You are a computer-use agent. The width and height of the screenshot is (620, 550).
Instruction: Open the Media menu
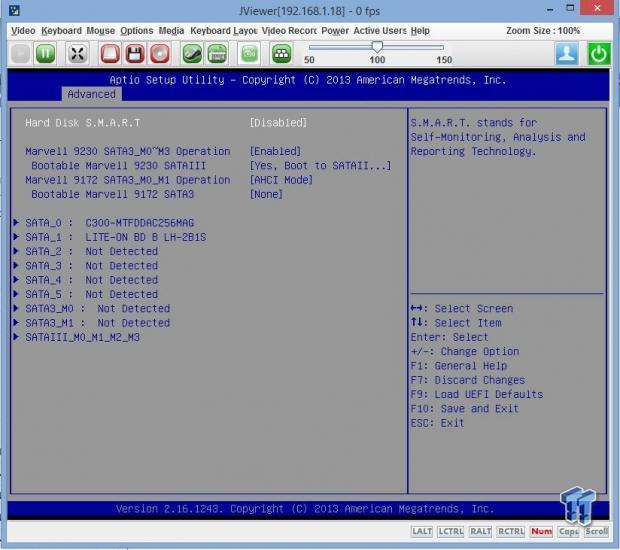pyautogui.click(x=171, y=31)
